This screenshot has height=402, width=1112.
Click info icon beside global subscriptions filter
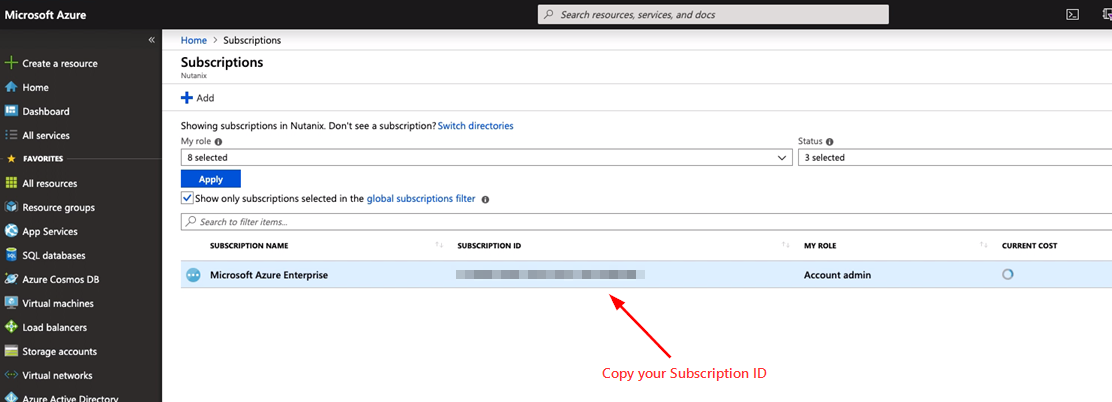(x=486, y=199)
